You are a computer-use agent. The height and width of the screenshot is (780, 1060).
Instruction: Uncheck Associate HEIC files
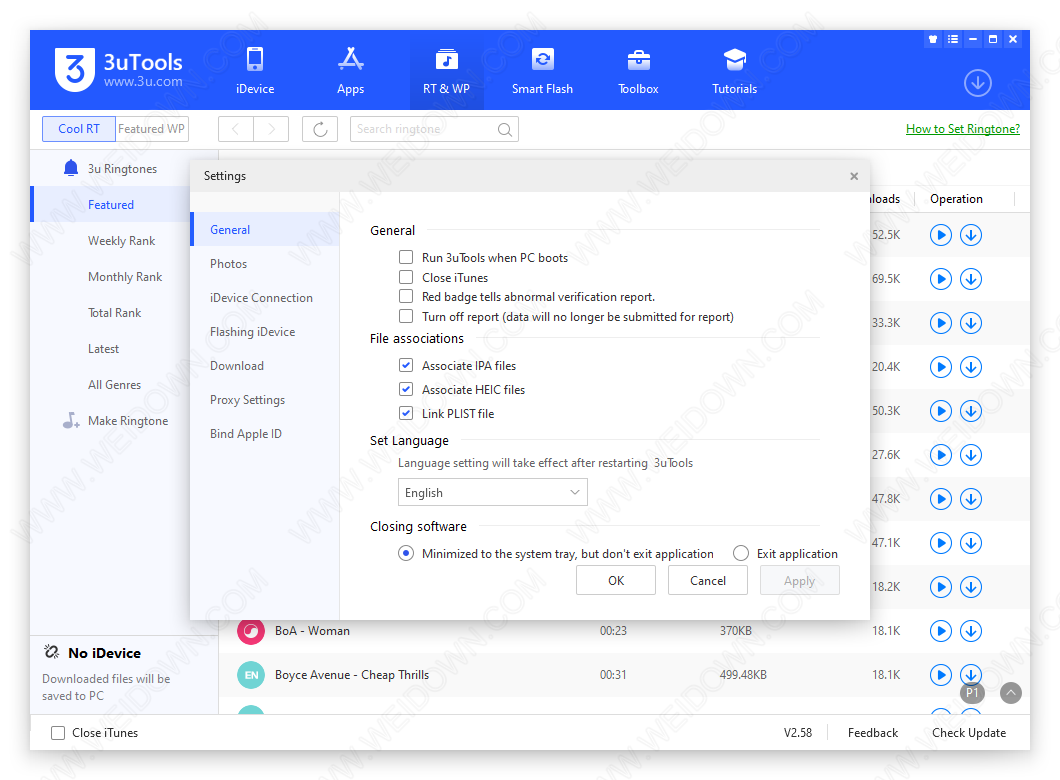click(406, 389)
